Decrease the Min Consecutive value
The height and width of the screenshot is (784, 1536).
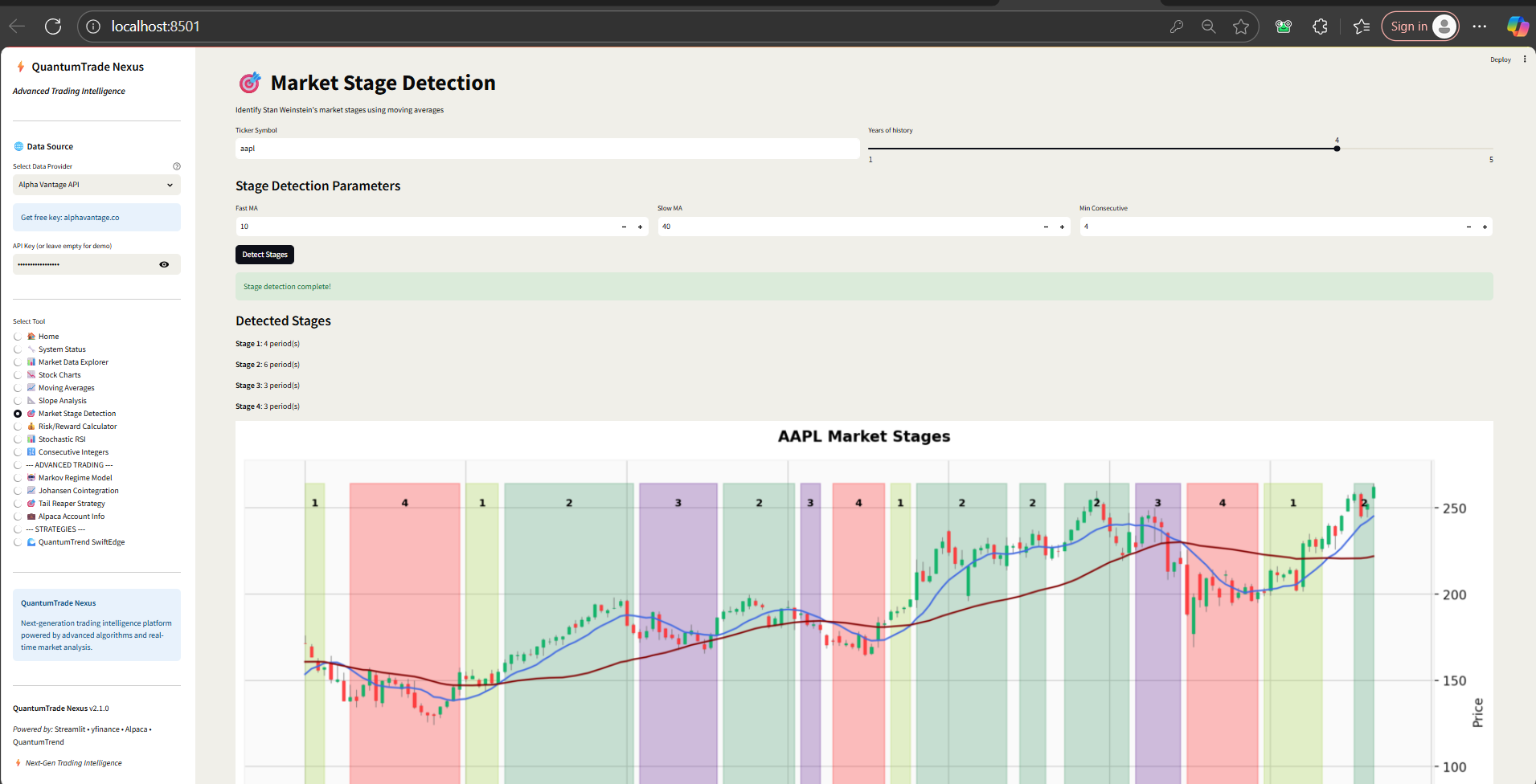pos(1468,227)
